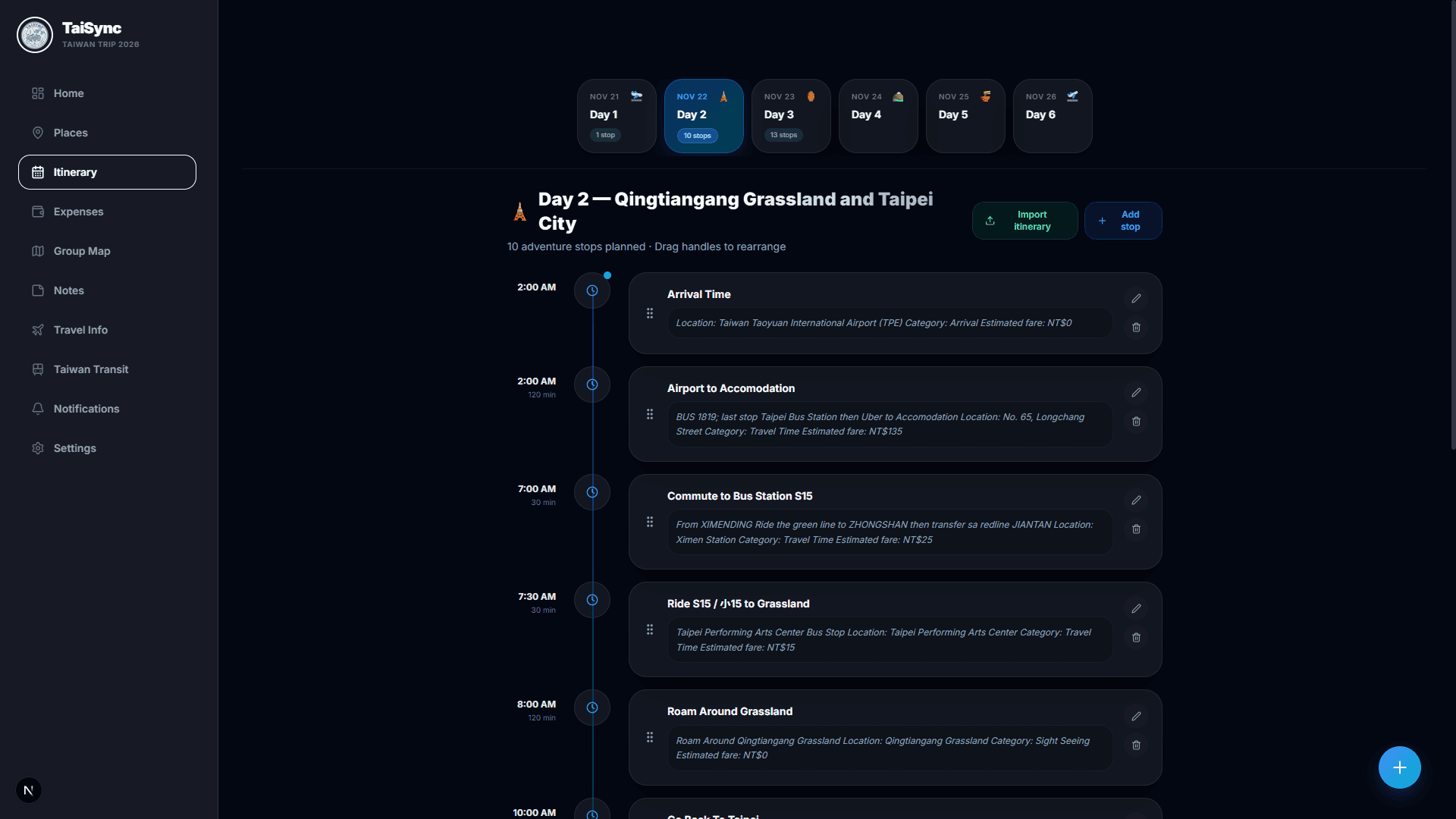
Task: Select the Itinerary sidebar item
Action: (x=107, y=172)
